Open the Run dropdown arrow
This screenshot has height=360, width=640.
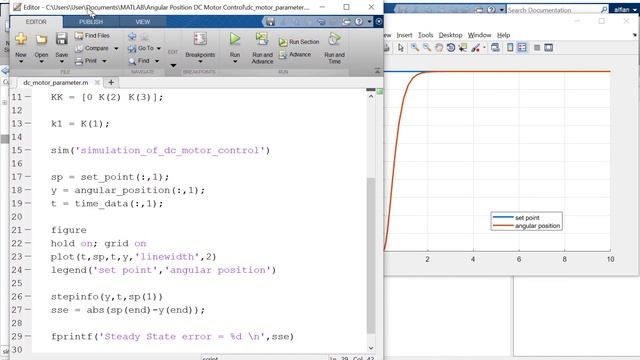(235, 62)
